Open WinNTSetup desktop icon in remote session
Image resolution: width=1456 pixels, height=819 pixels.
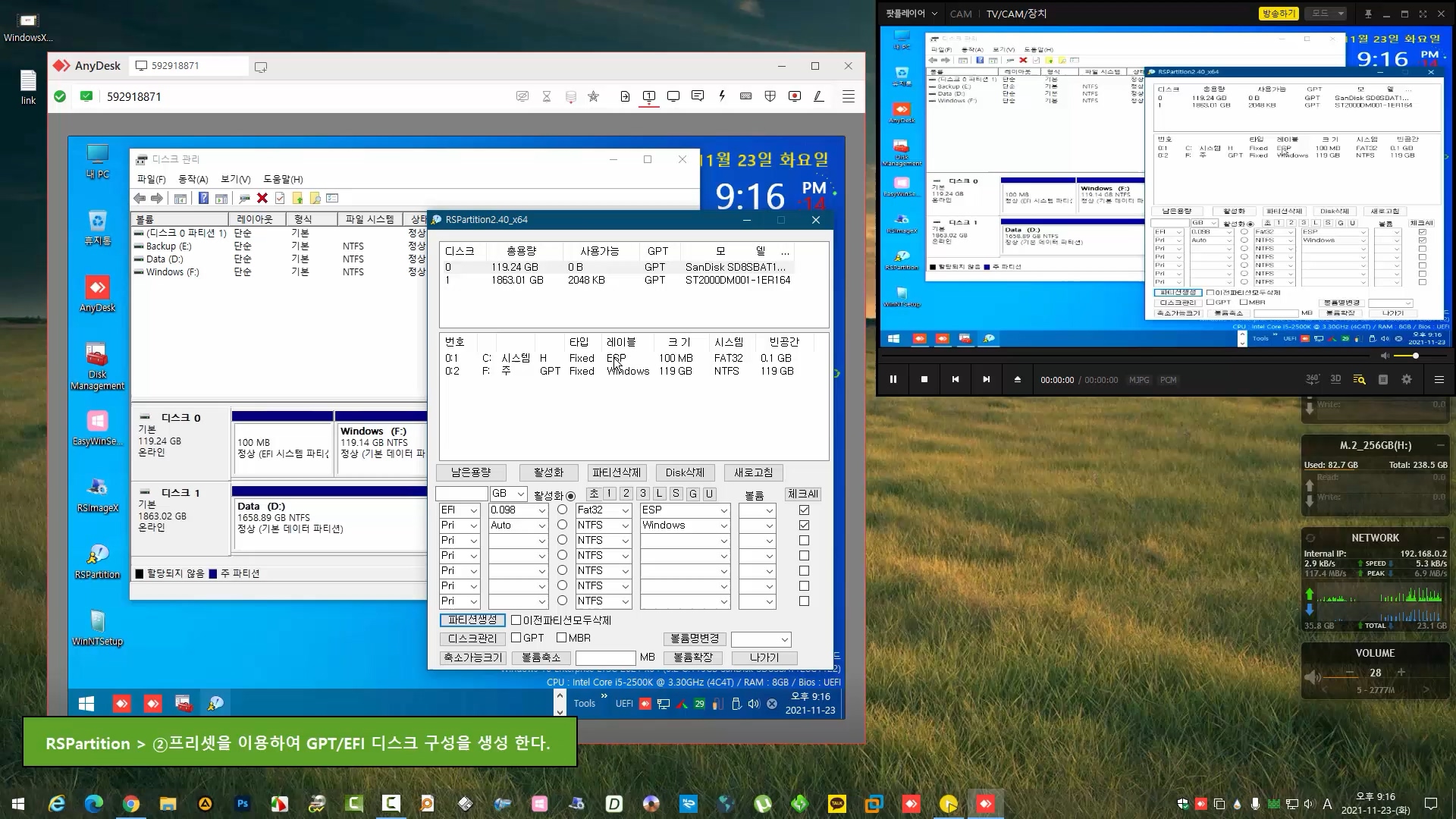(x=97, y=628)
